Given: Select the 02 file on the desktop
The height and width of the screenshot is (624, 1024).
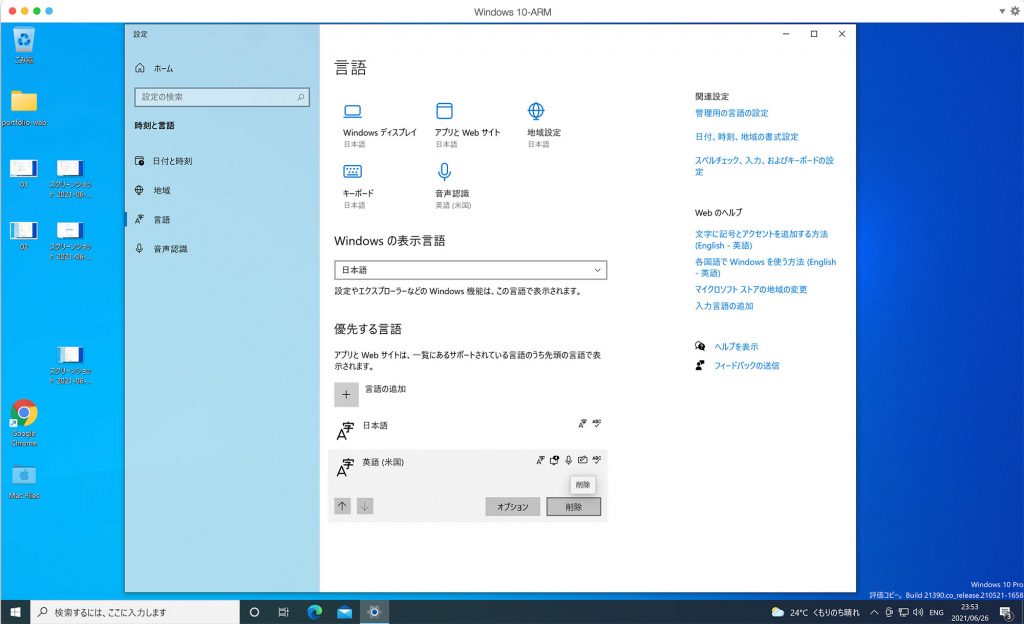Looking at the screenshot, I should click(x=24, y=236).
